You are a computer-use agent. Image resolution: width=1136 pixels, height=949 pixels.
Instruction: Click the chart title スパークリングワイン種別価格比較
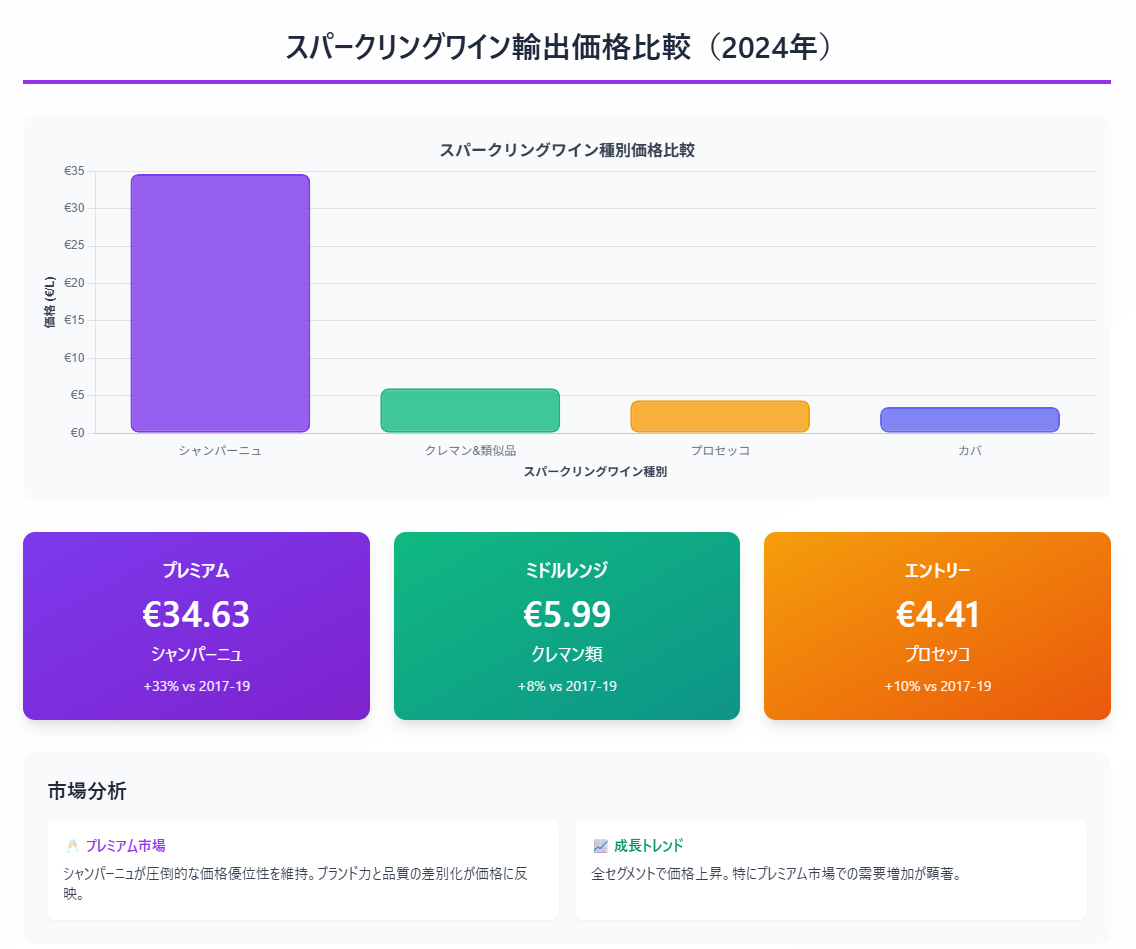point(567,151)
